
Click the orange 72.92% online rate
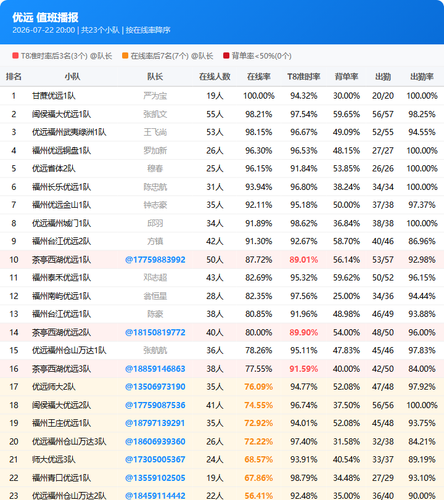coord(259,423)
